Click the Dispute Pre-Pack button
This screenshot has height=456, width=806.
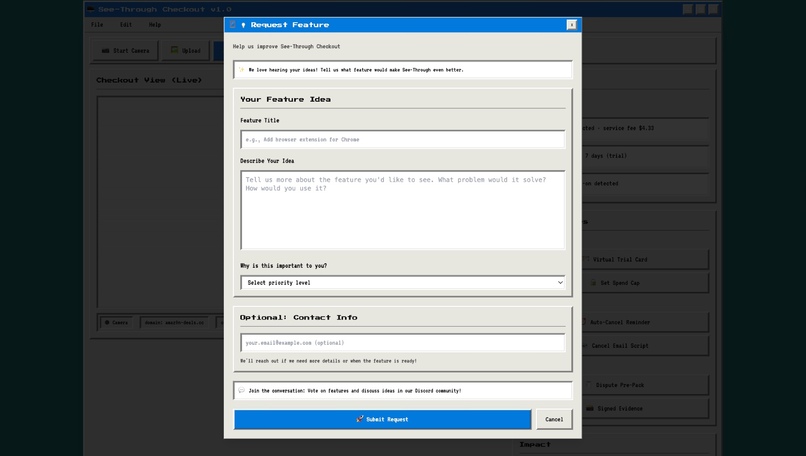(645, 385)
